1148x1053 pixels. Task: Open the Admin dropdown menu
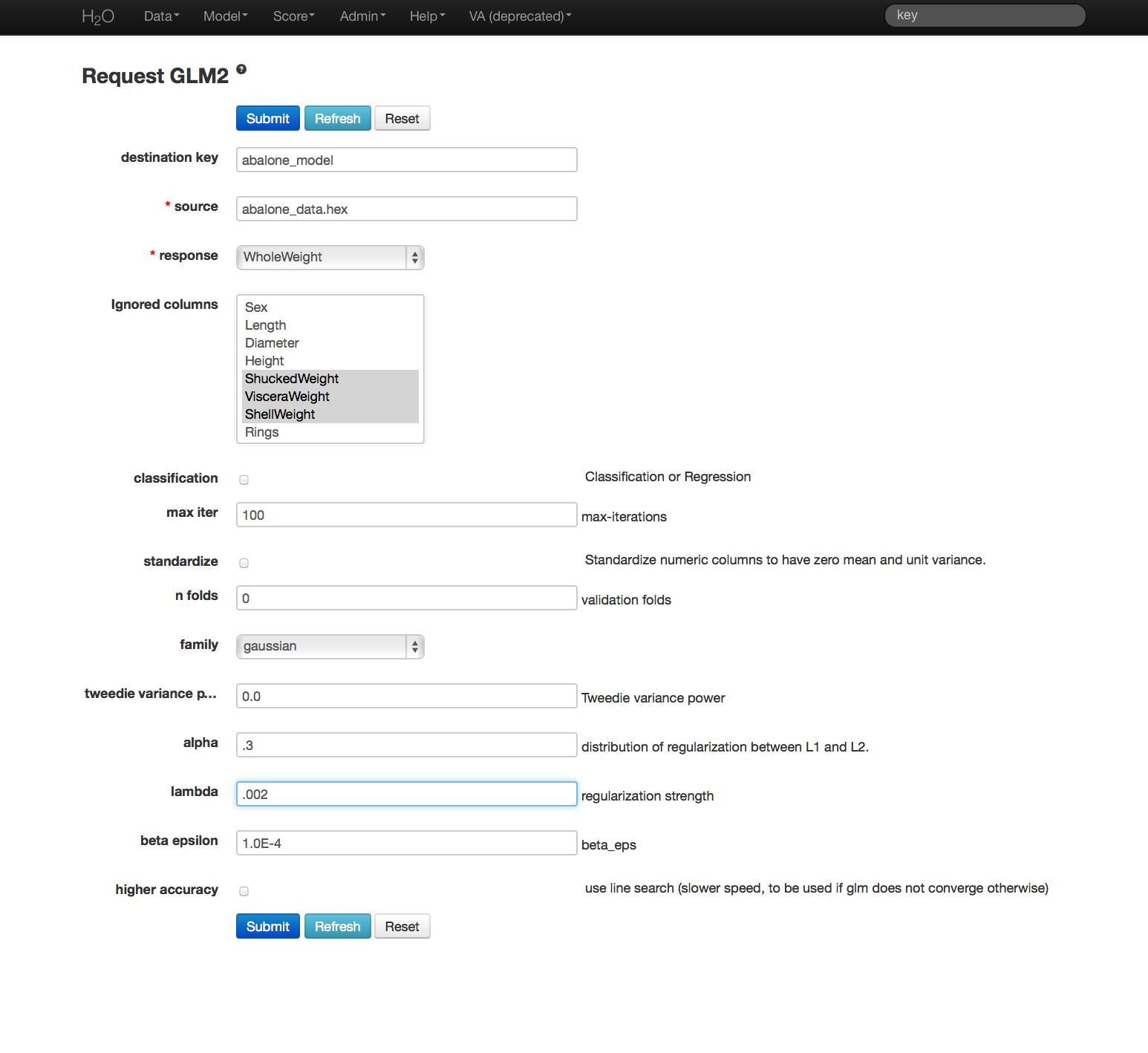tap(362, 16)
